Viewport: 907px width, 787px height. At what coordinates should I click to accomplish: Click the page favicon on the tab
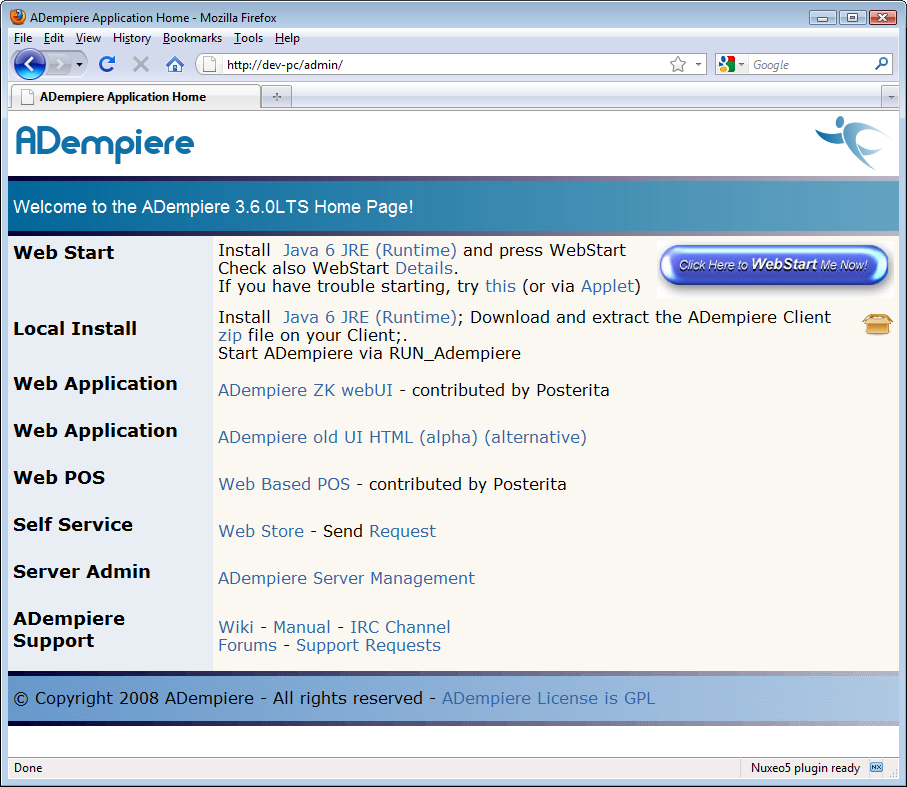coord(27,97)
